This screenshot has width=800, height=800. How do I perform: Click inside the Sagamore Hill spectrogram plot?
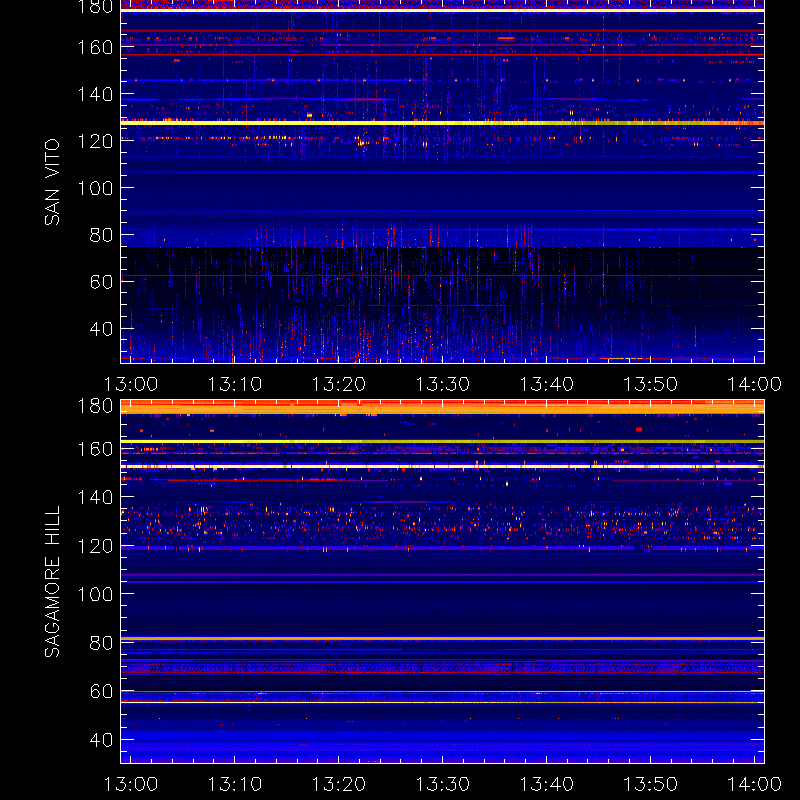click(442, 582)
